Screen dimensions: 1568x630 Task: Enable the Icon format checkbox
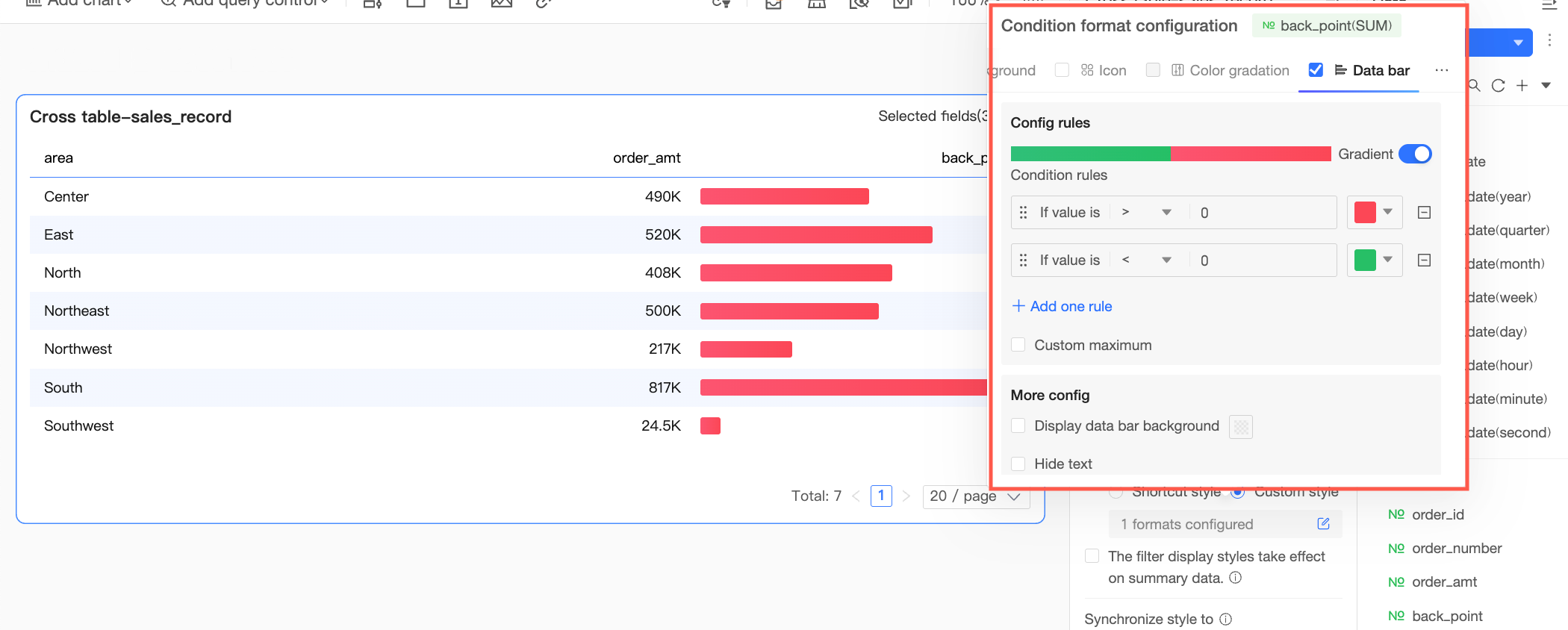click(1062, 70)
